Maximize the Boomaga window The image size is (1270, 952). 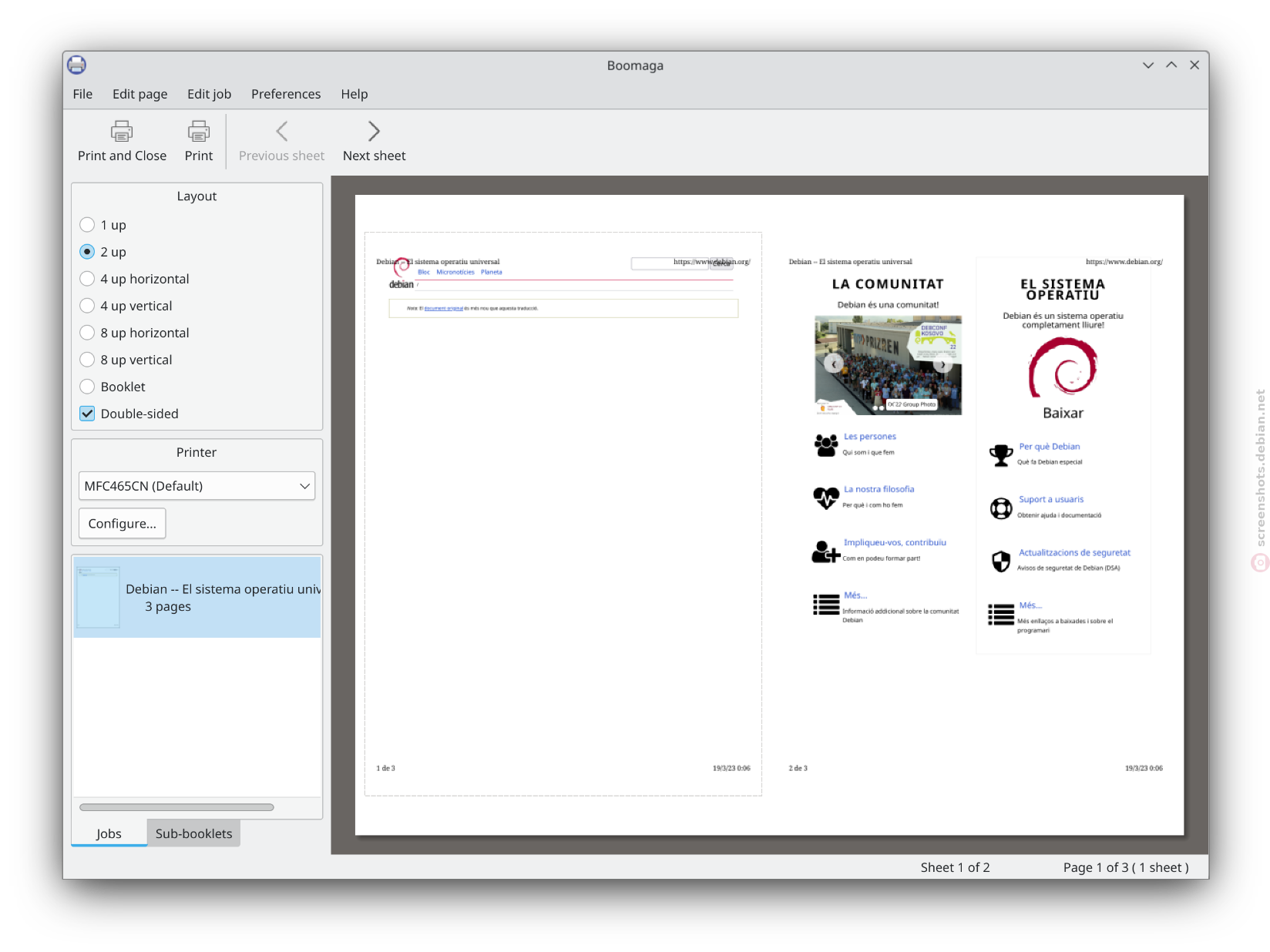point(1171,65)
